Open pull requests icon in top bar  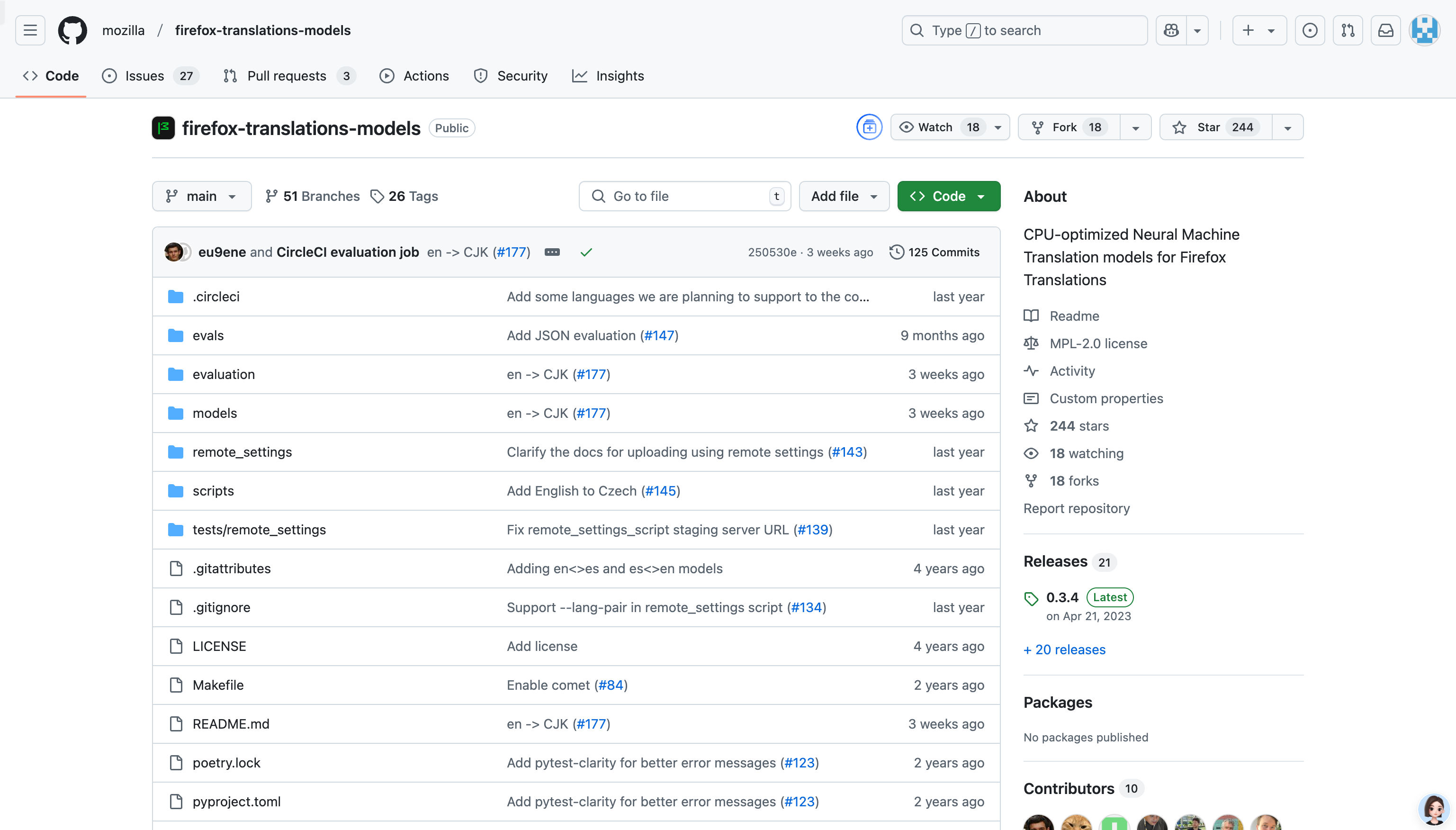(x=1348, y=30)
